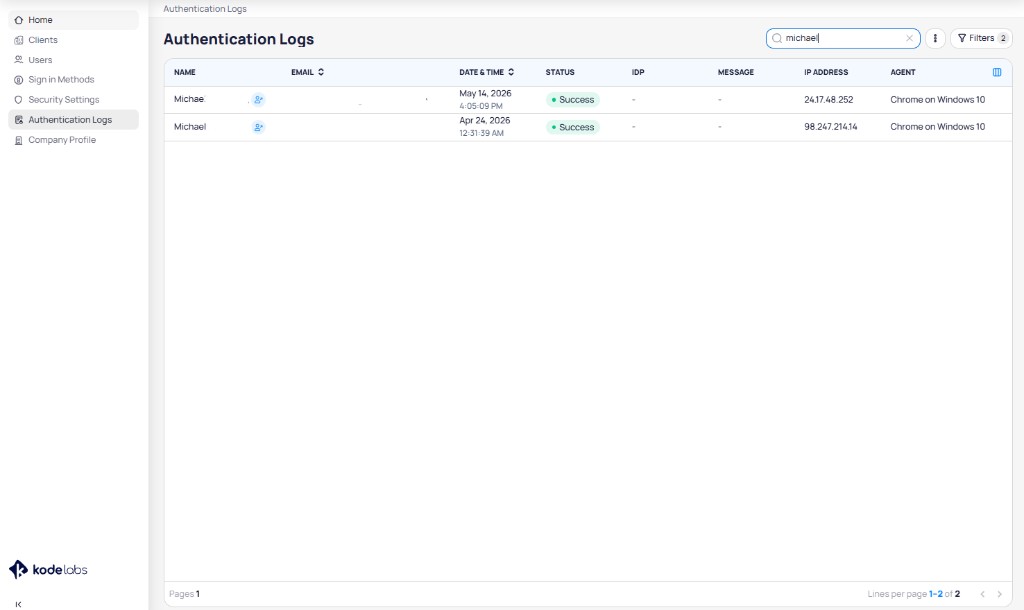
Task: Go to next page arrow
Action: [x=999, y=594]
